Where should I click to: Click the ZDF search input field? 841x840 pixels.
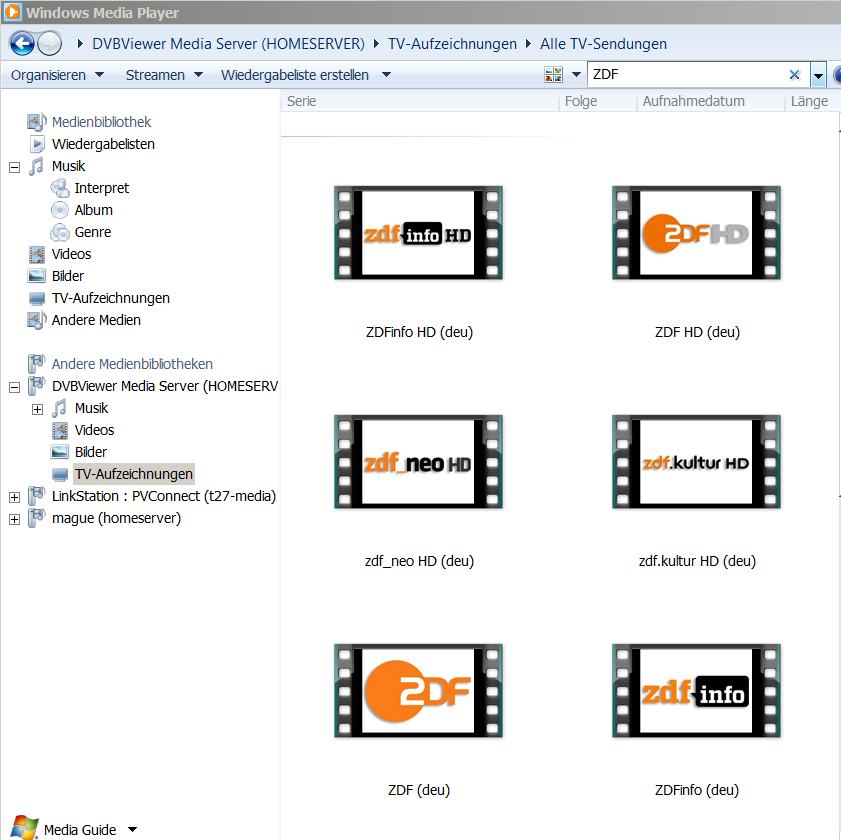click(688, 75)
